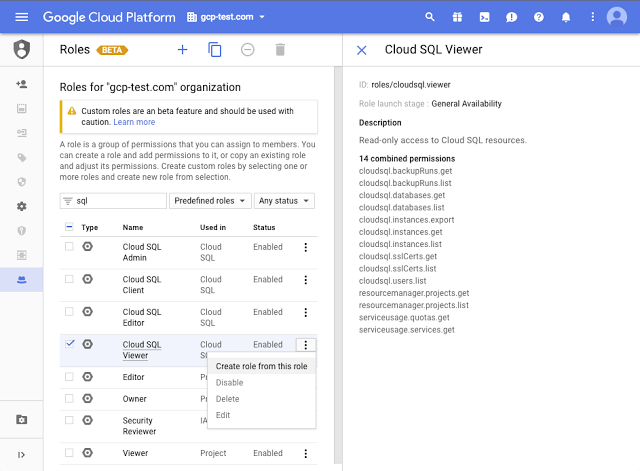Toggle the select-all header checkbox

[x=69, y=227]
